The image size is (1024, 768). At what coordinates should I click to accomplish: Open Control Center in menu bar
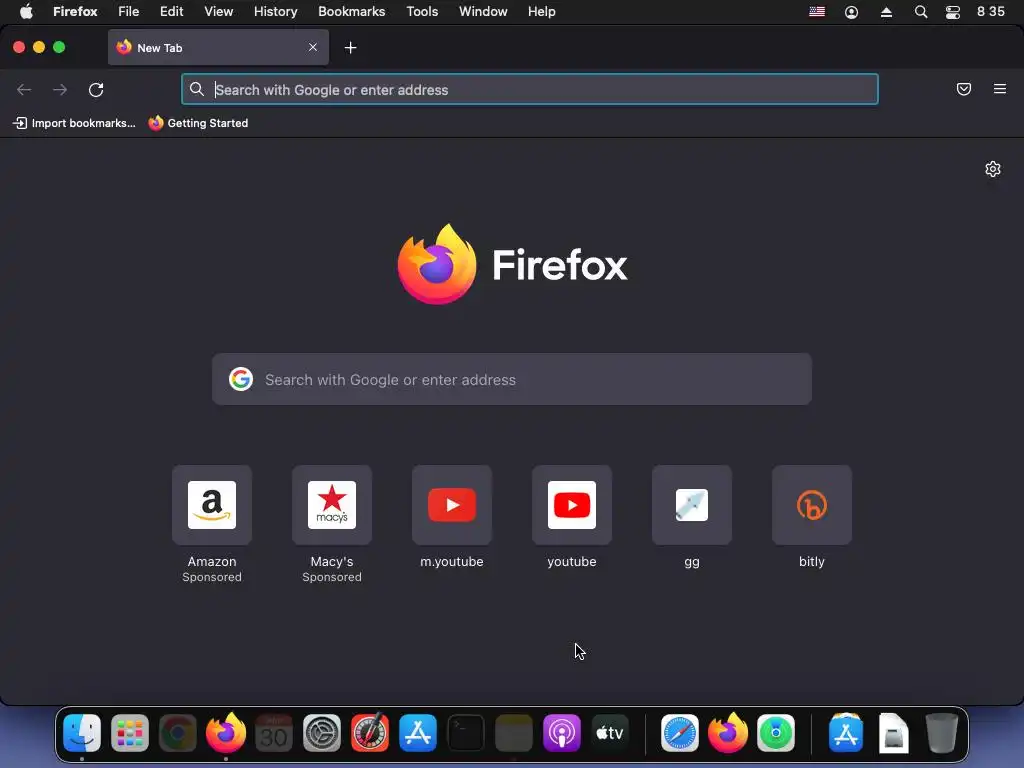tap(953, 12)
